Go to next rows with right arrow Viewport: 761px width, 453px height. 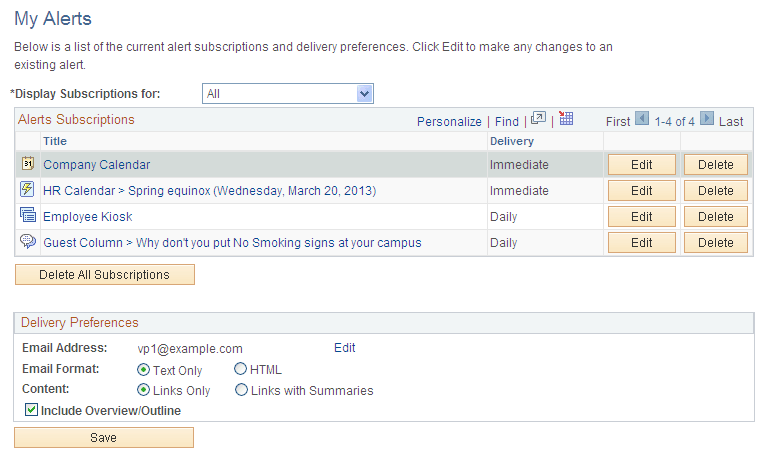[706, 119]
